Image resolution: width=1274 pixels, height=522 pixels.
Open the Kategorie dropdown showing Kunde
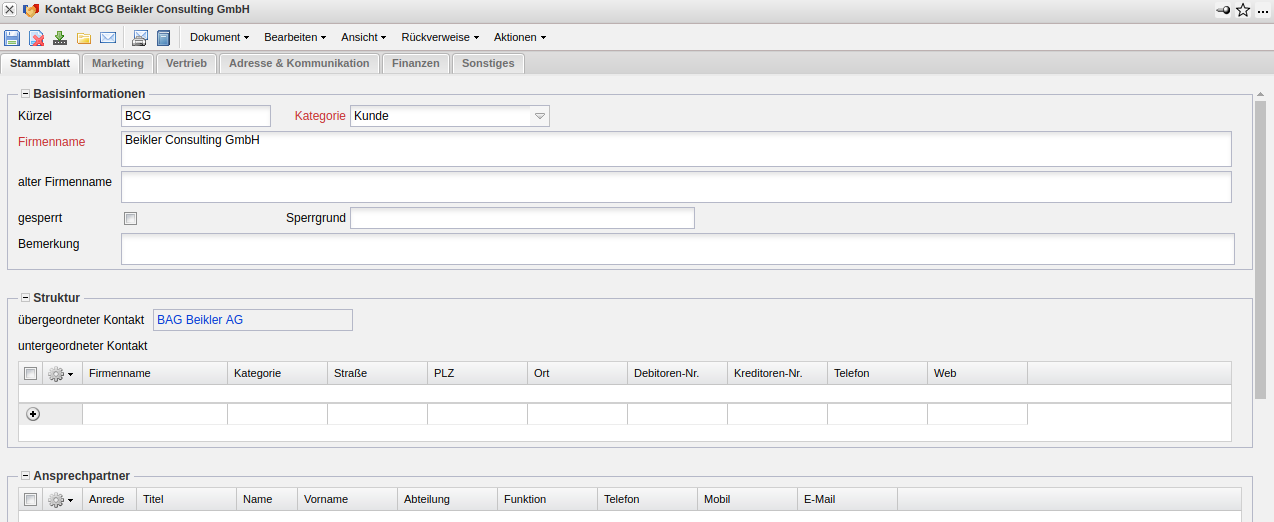(x=540, y=116)
